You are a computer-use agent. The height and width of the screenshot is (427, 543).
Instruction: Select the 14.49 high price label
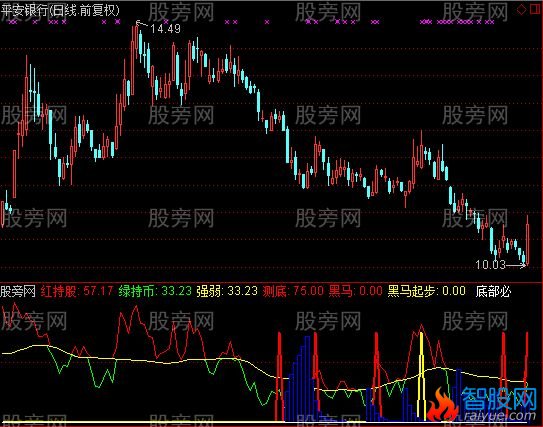[166, 29]
